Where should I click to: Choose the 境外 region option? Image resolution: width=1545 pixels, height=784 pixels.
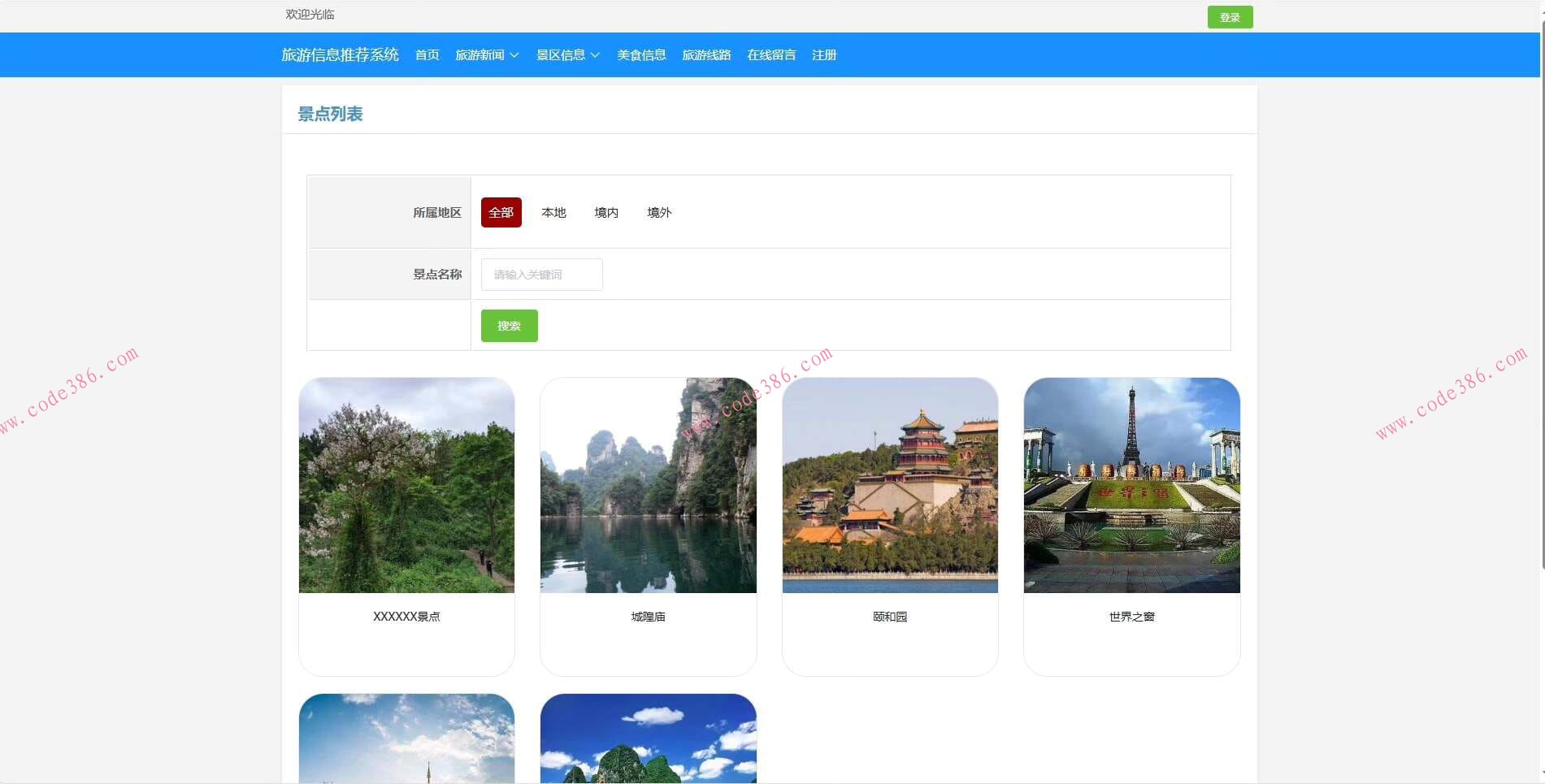pyautogui.click(x=658, y=212)
